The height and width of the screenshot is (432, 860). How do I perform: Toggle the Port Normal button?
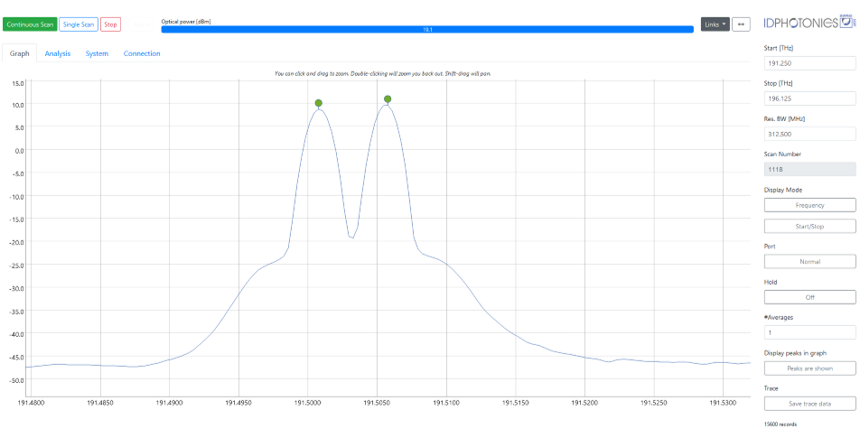coord(809,261)
